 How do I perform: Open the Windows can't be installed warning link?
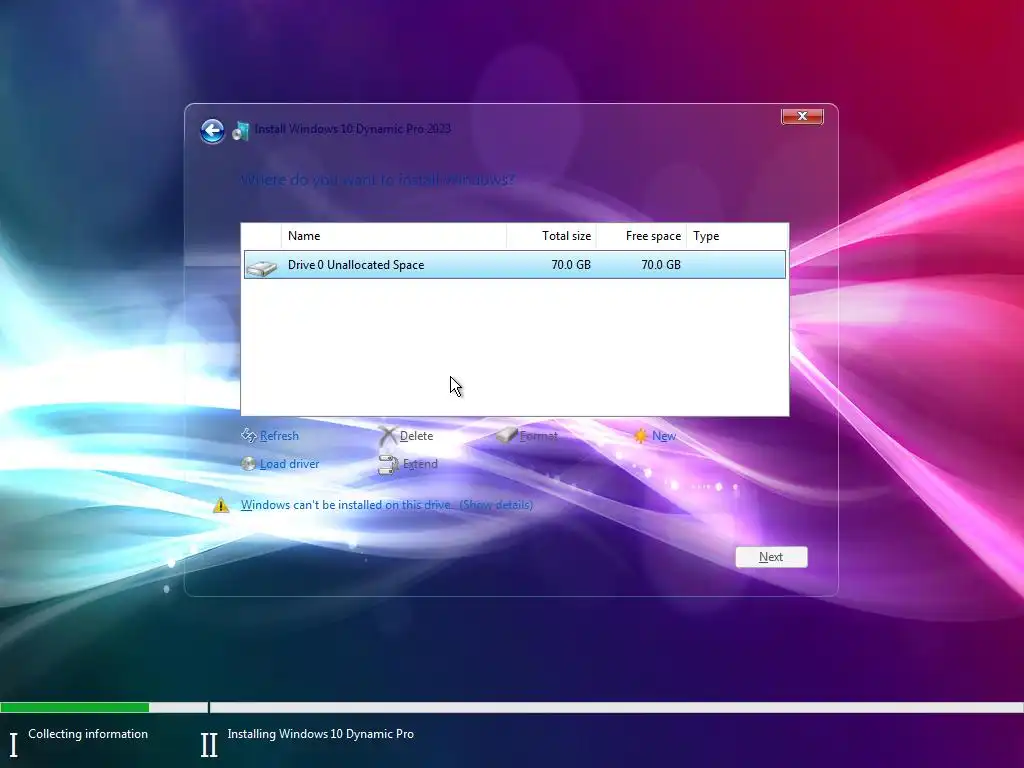pos(387,505)
